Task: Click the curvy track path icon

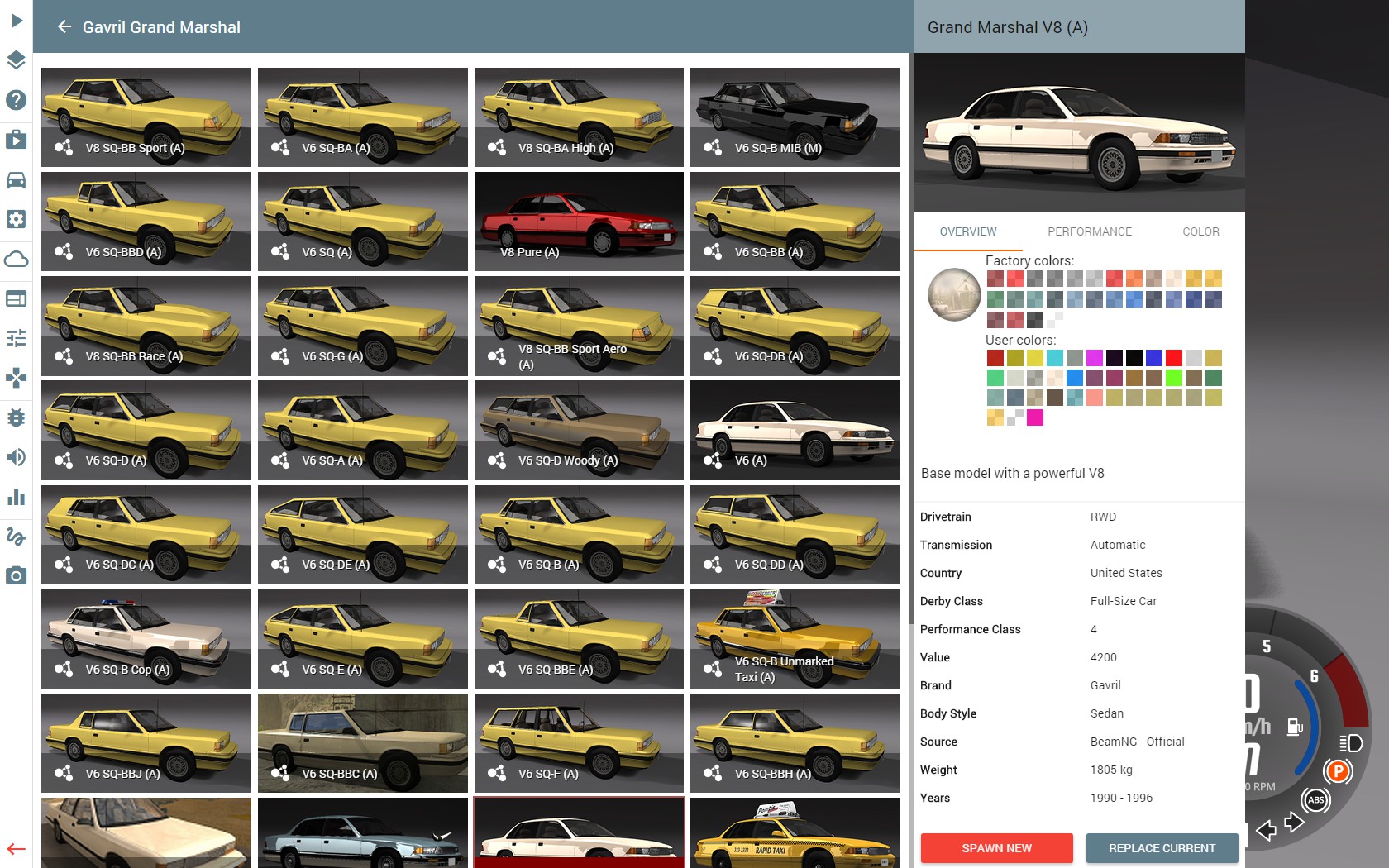Action: point(17,537)
